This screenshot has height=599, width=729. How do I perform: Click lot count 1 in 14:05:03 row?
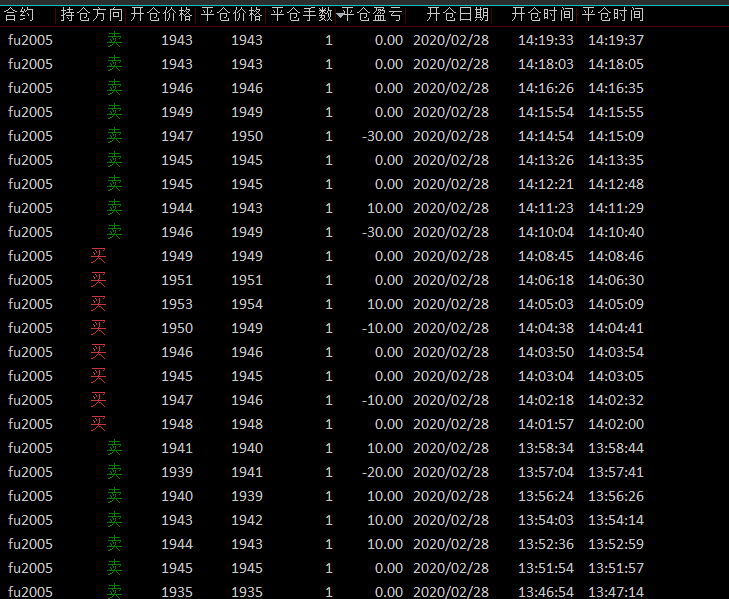click(329, 304)
